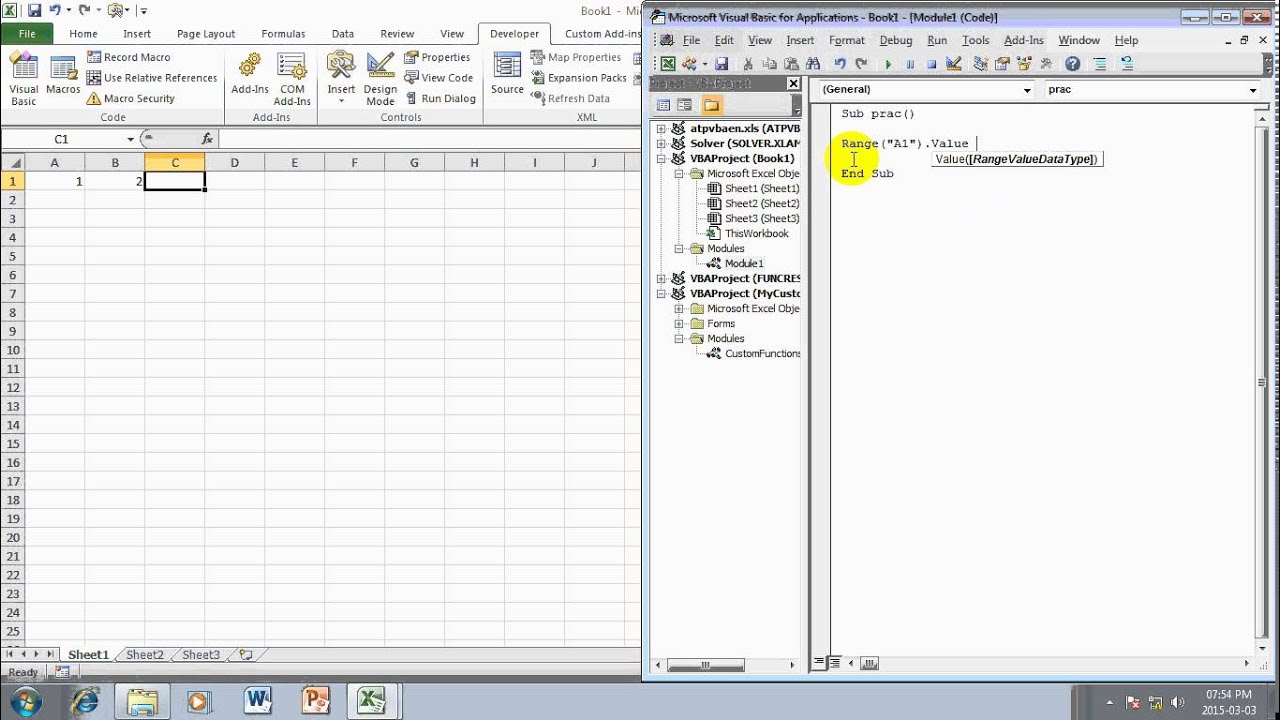Click the View Microsoft Excel icon in VBA toolbar

coord(667,64)
